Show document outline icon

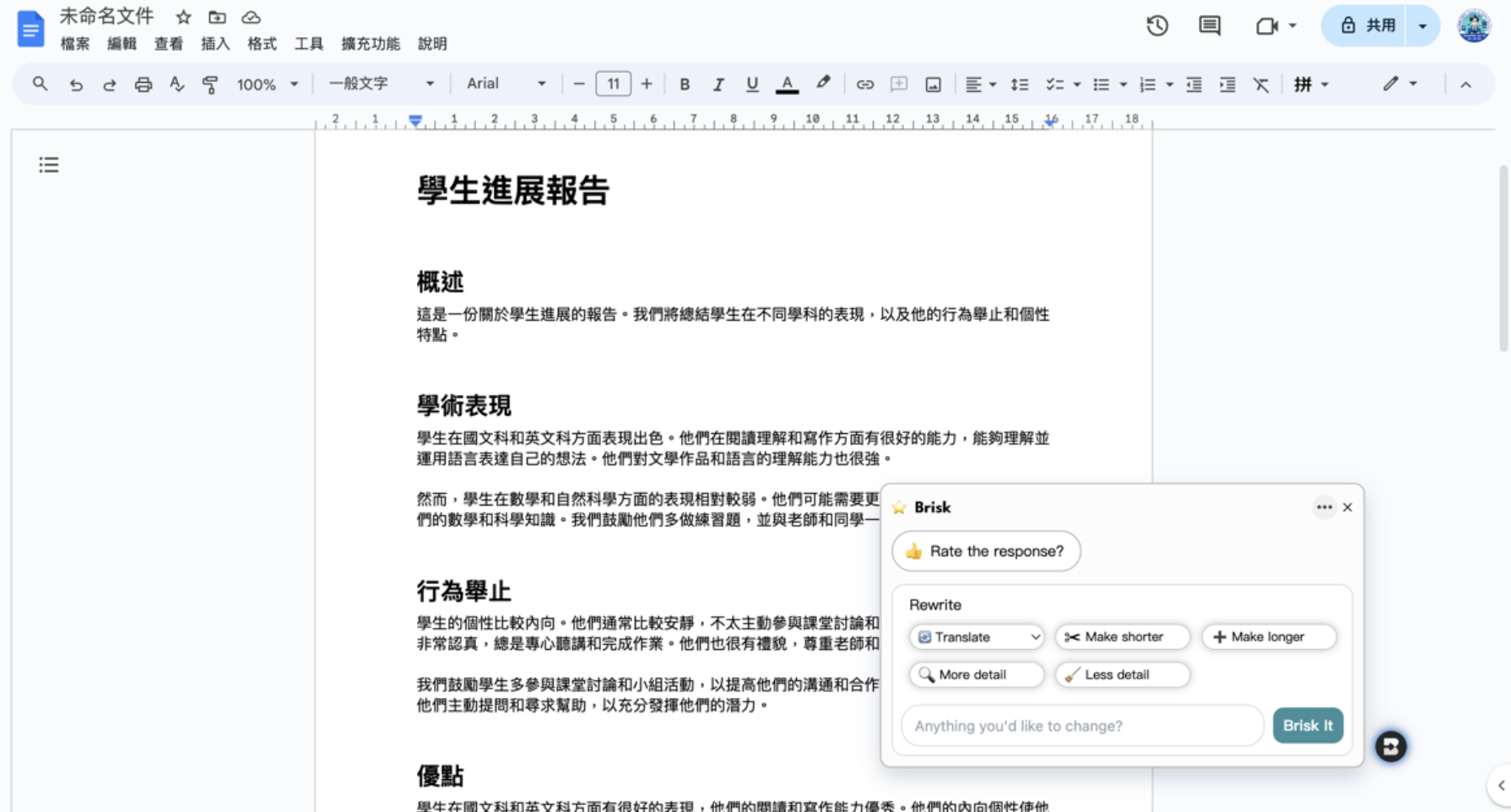(49, 165)
